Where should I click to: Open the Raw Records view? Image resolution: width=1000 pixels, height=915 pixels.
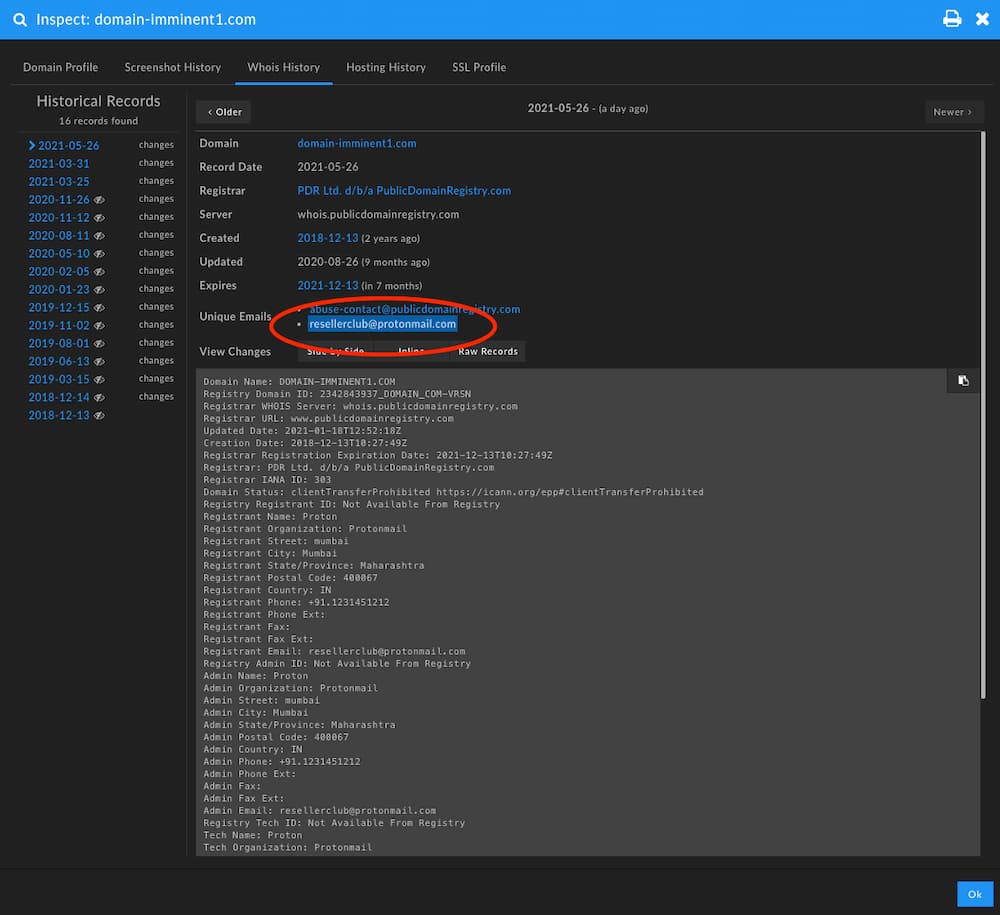pyautogui.click(x=488, y=351)
